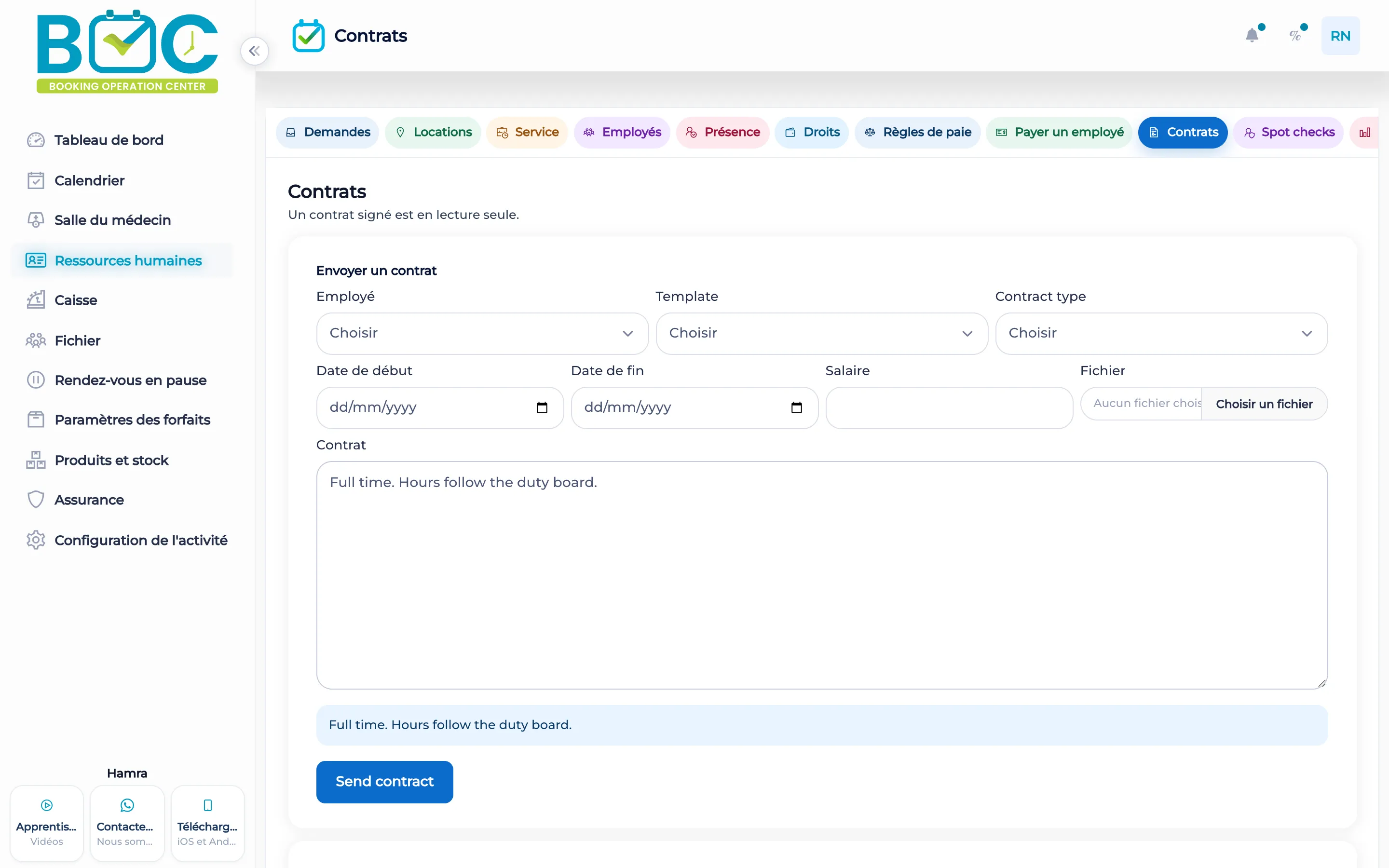This screenshot has width=1389, height=868.
Task: Click the Date de début date field
Action: (440, 407)
